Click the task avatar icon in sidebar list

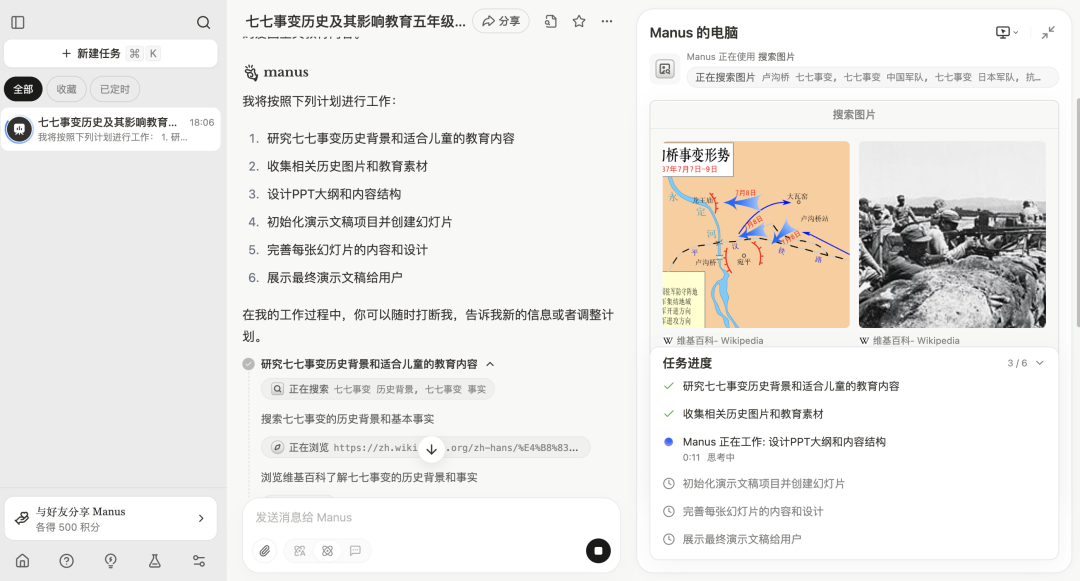pos(19,129)
